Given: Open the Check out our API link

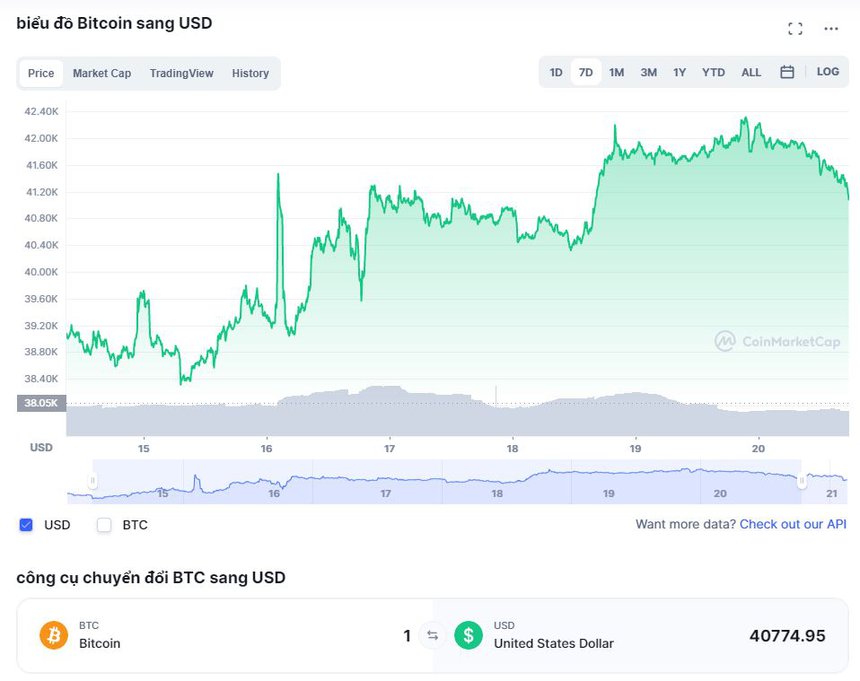Looking at the screenshot, I should coord(793,524).
